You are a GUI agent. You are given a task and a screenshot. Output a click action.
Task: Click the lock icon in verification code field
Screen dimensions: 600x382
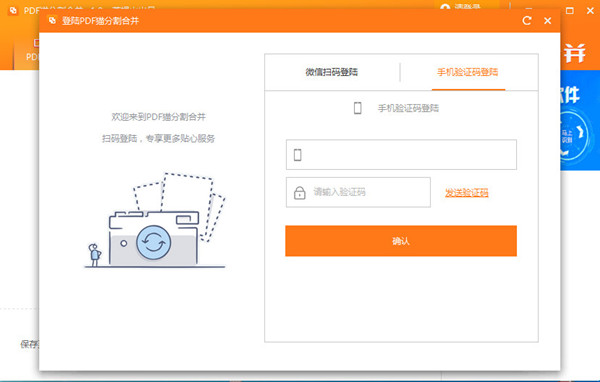tap(299, 193)
